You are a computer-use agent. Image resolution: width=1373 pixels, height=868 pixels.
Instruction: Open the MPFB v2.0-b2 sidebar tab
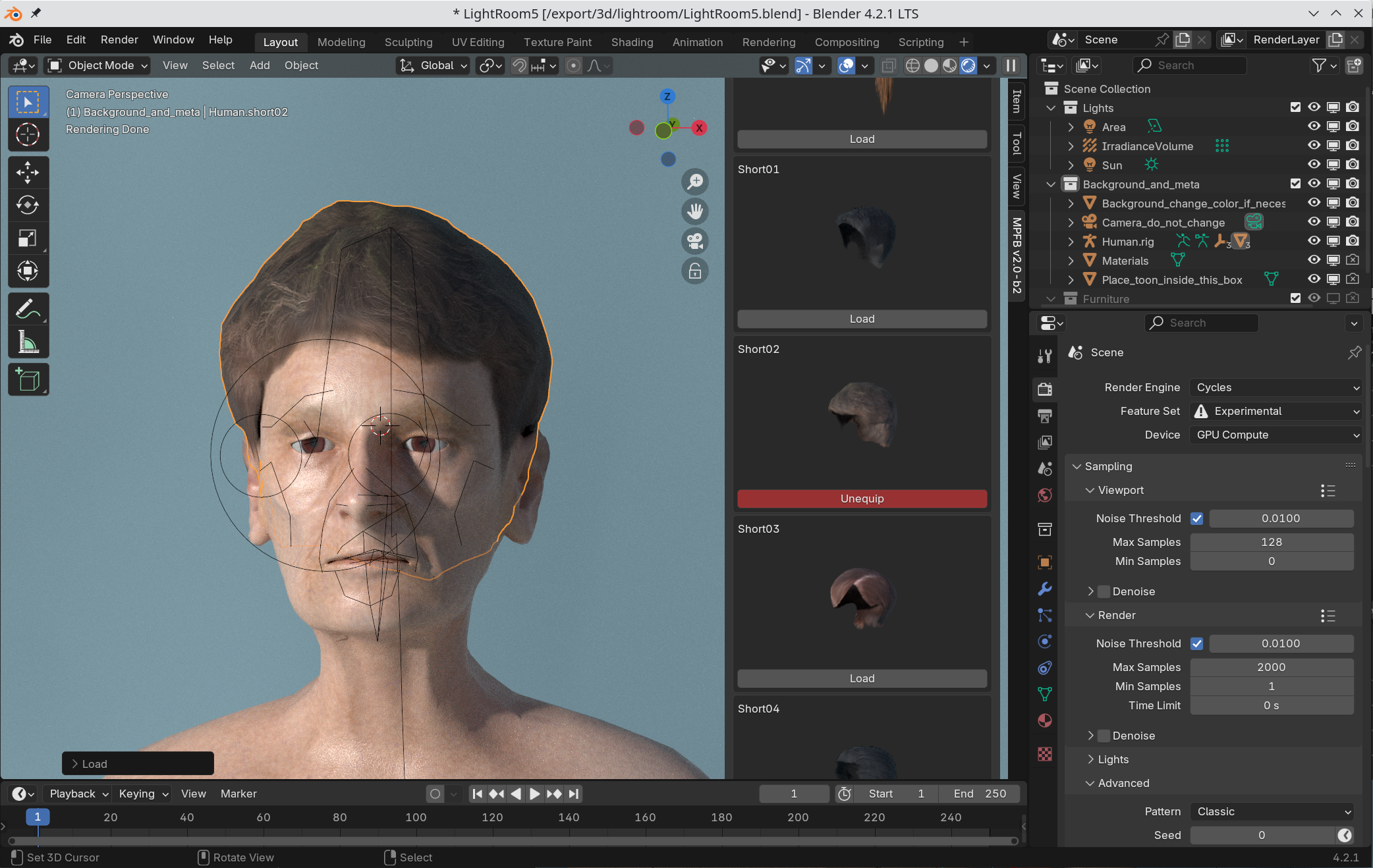pyautogui.click(x=1017, y=255)
